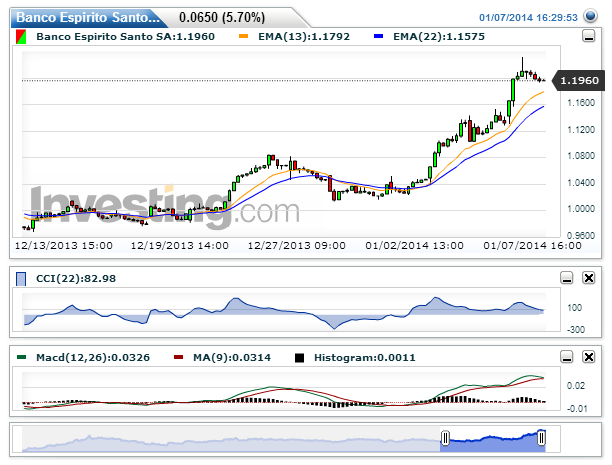Screen dimensions: 612x465
Task: Click the -300 level on CCI axis
Action: pos(576,330)
